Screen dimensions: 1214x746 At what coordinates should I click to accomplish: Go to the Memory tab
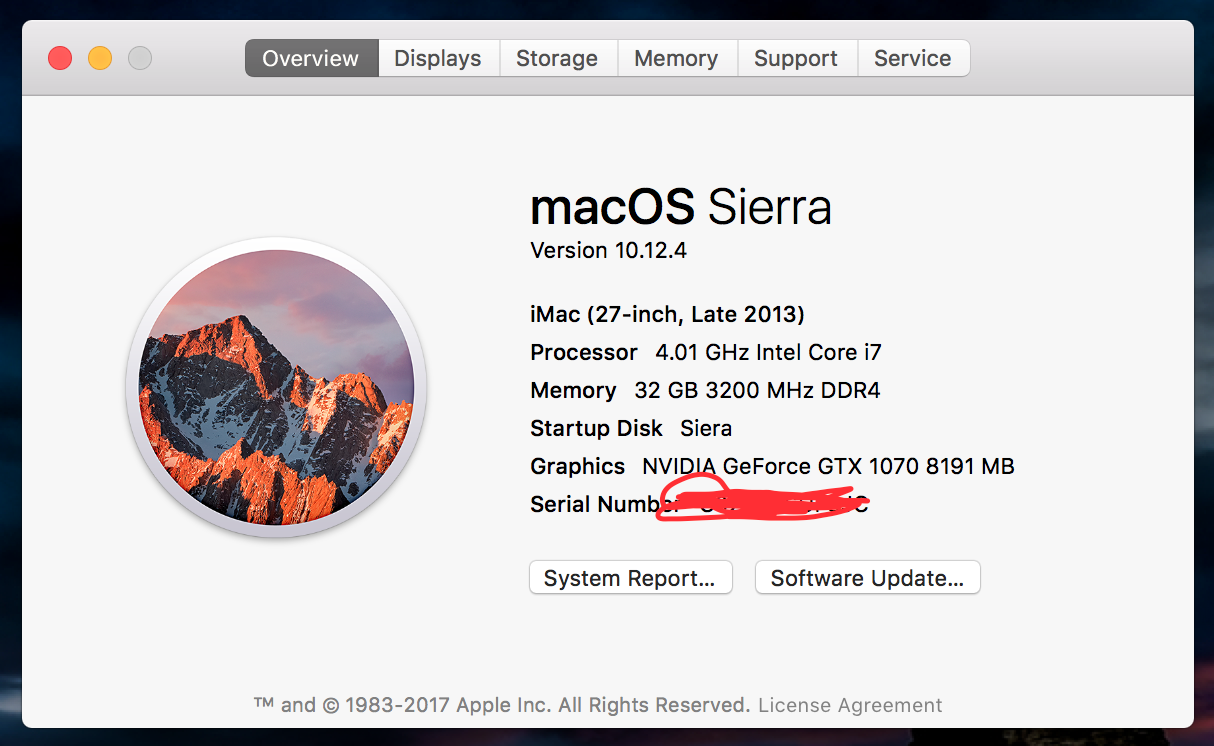676,58
